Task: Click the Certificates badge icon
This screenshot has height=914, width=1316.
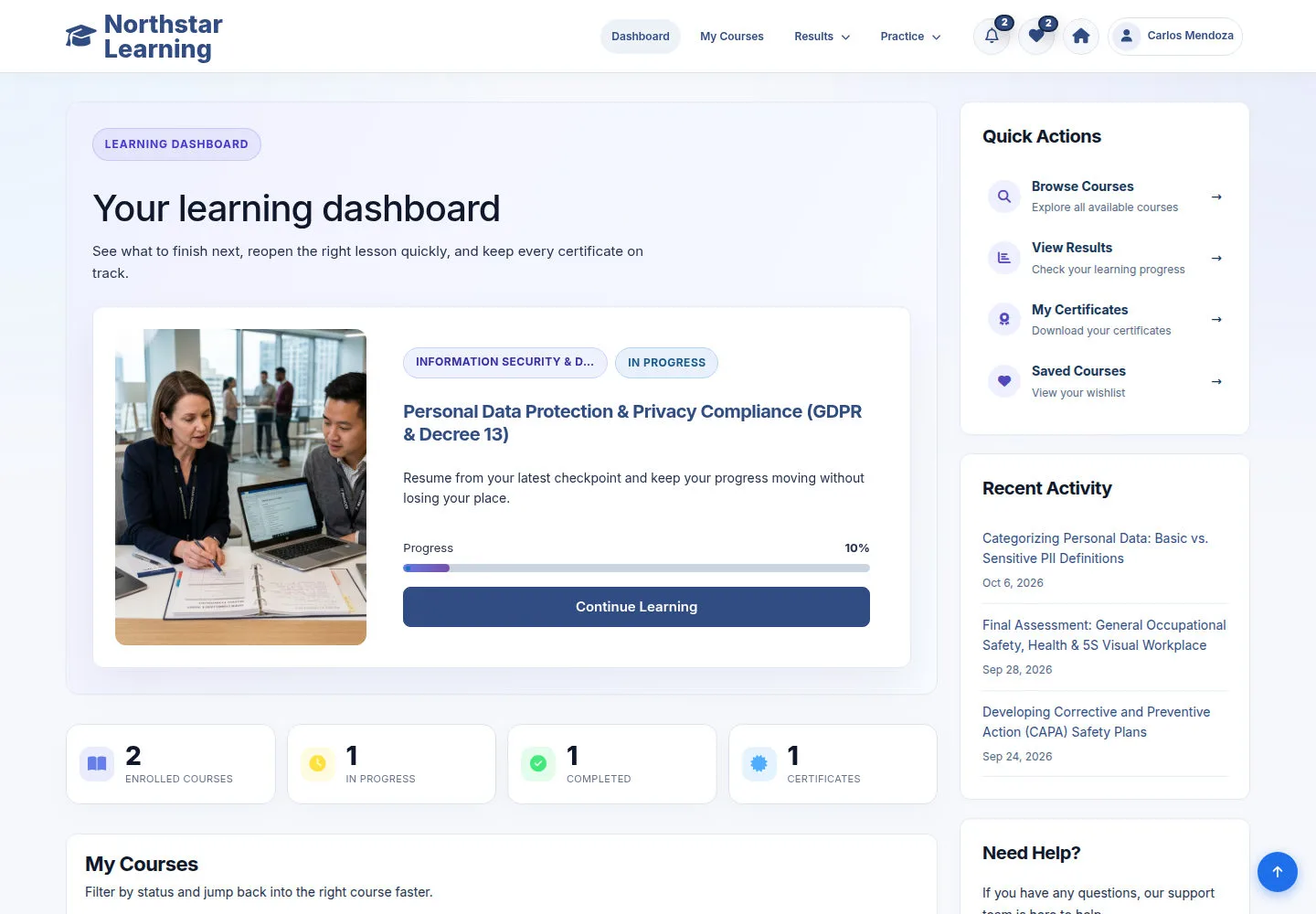Action: tap(759, 764)
